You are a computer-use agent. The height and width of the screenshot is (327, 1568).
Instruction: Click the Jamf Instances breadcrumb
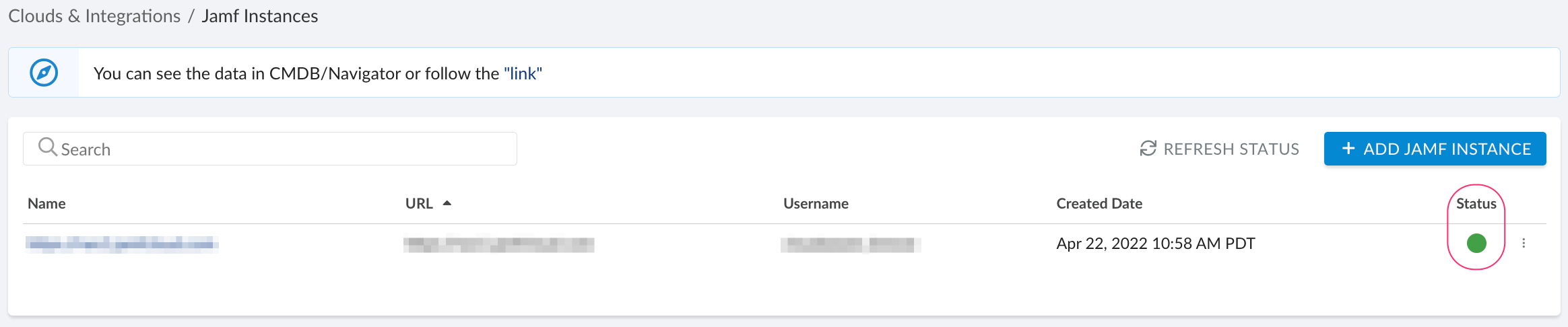[x=259, y=16]
